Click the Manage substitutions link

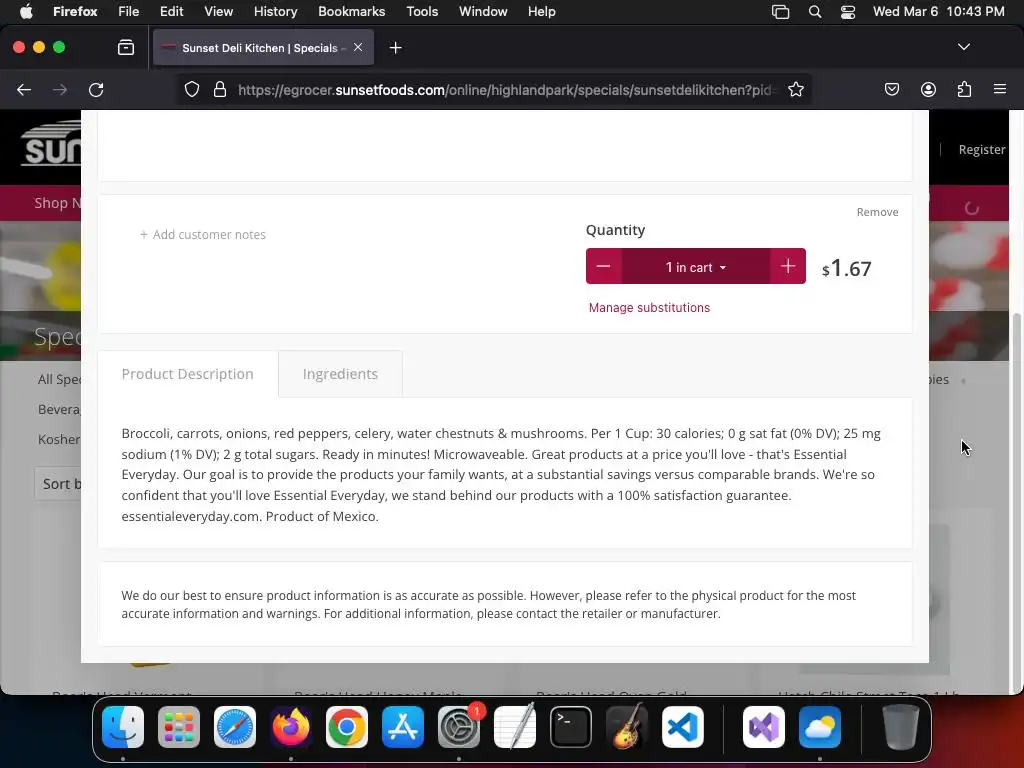point(649,308)
